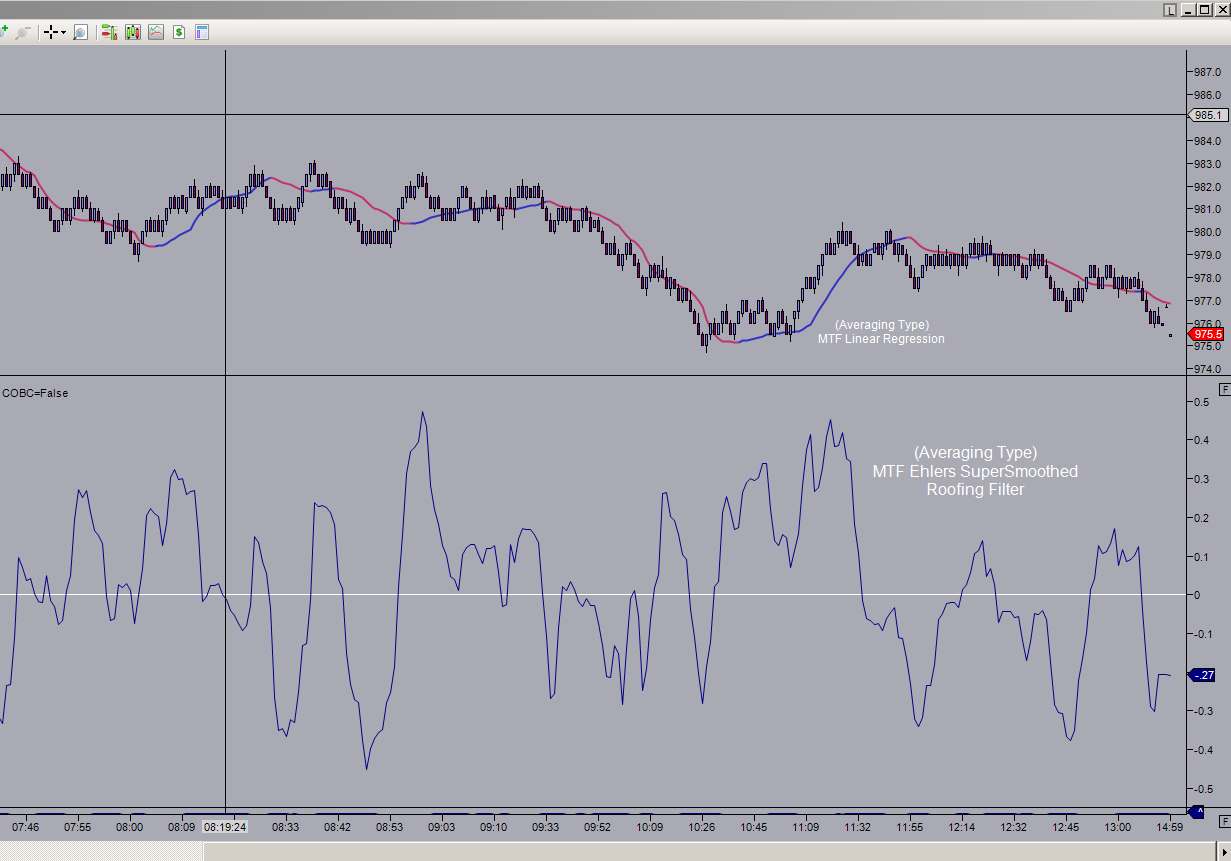Open the crosshair cursor dropdown arrow
This screenshot has height=861, width=1231.
pos(64,32)
